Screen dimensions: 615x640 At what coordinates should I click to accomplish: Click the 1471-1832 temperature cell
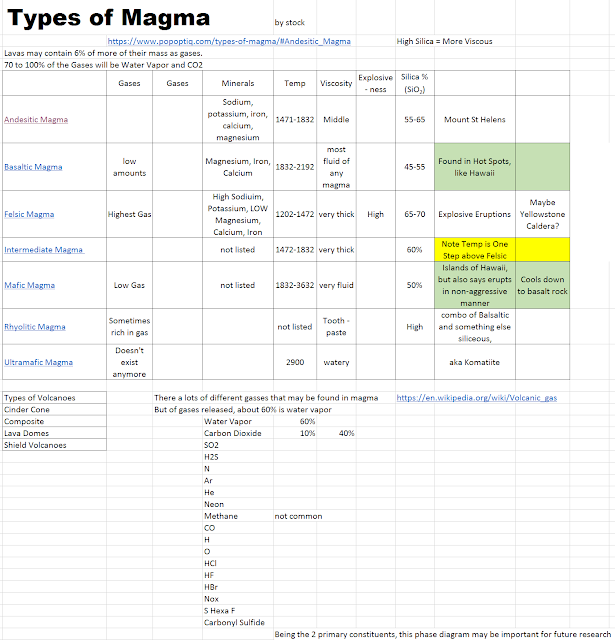point(295,120)
